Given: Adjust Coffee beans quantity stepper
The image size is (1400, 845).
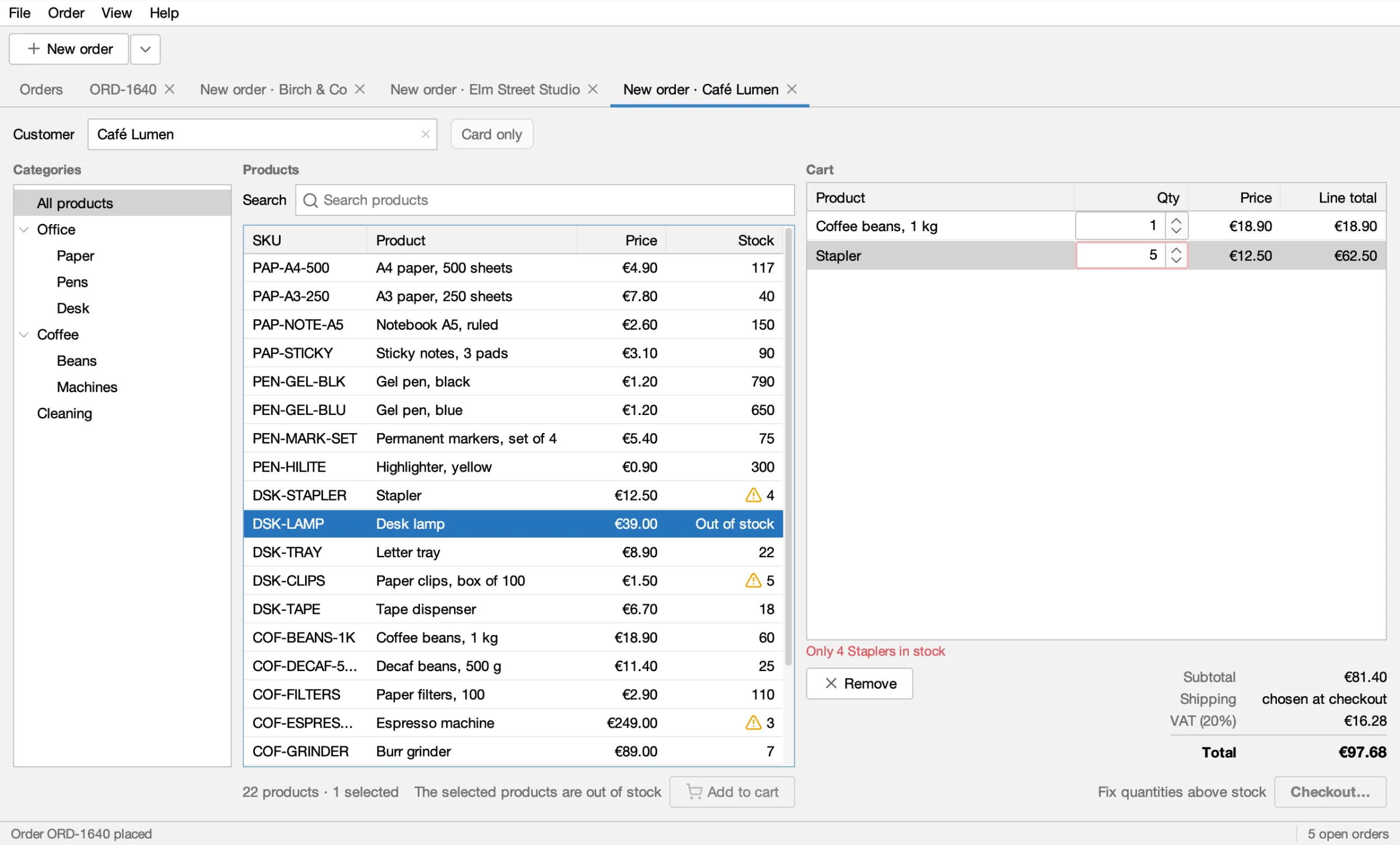Looking at the screenshot, I should click(1176, 226).
